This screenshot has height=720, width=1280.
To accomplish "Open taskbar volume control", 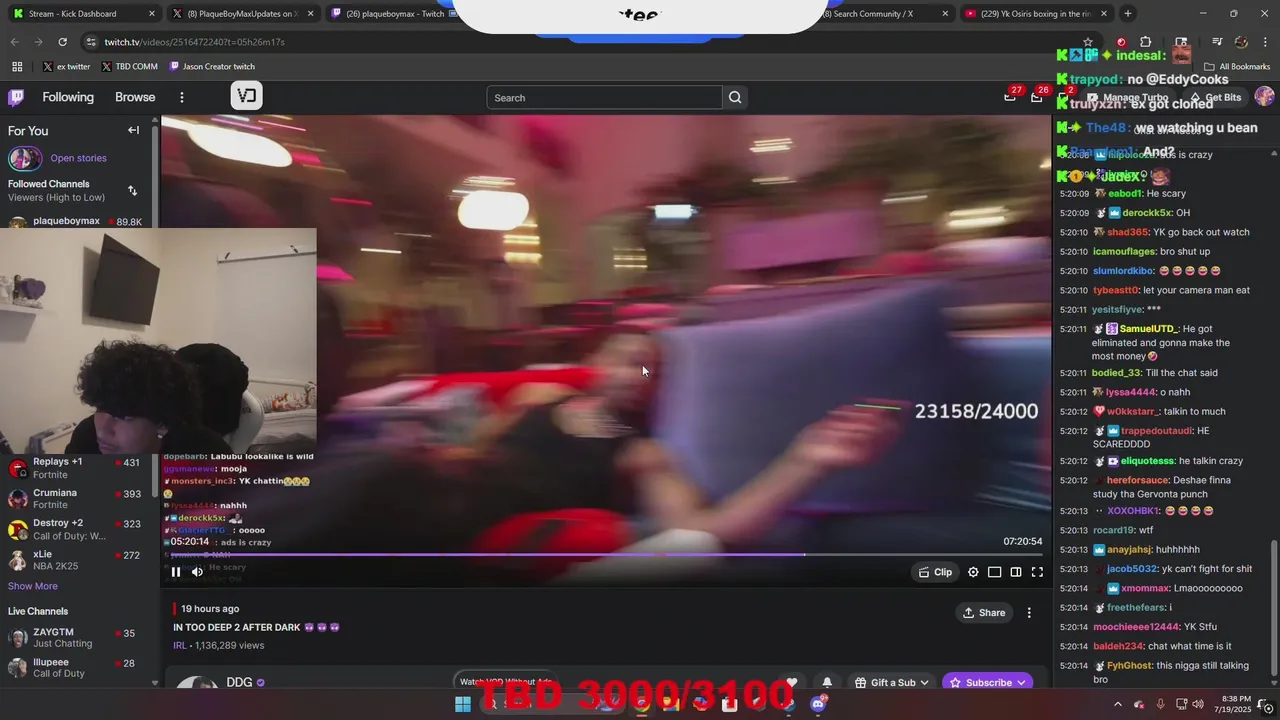I will pyautogui.click(x=1198, y=704).
